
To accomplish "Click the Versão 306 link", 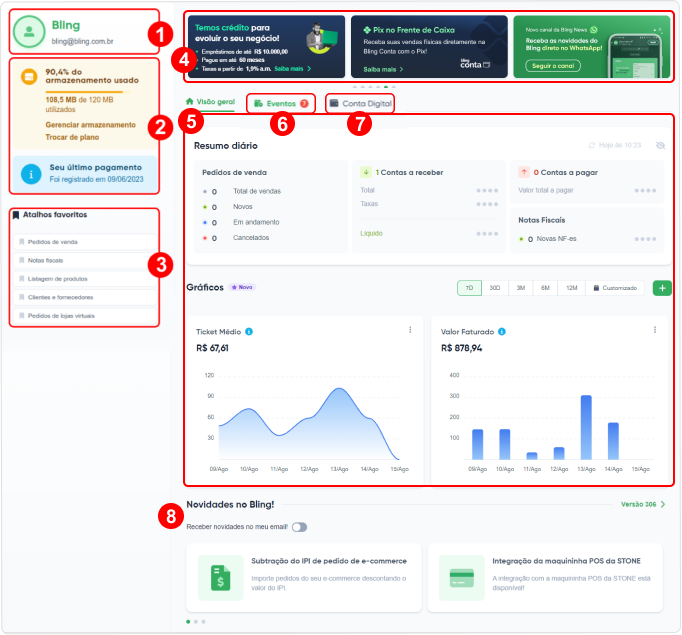I will tap(639, 504).
